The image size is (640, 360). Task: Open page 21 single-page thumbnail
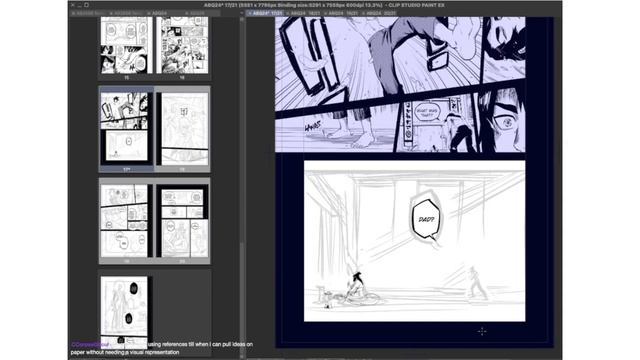pos(127,312)
